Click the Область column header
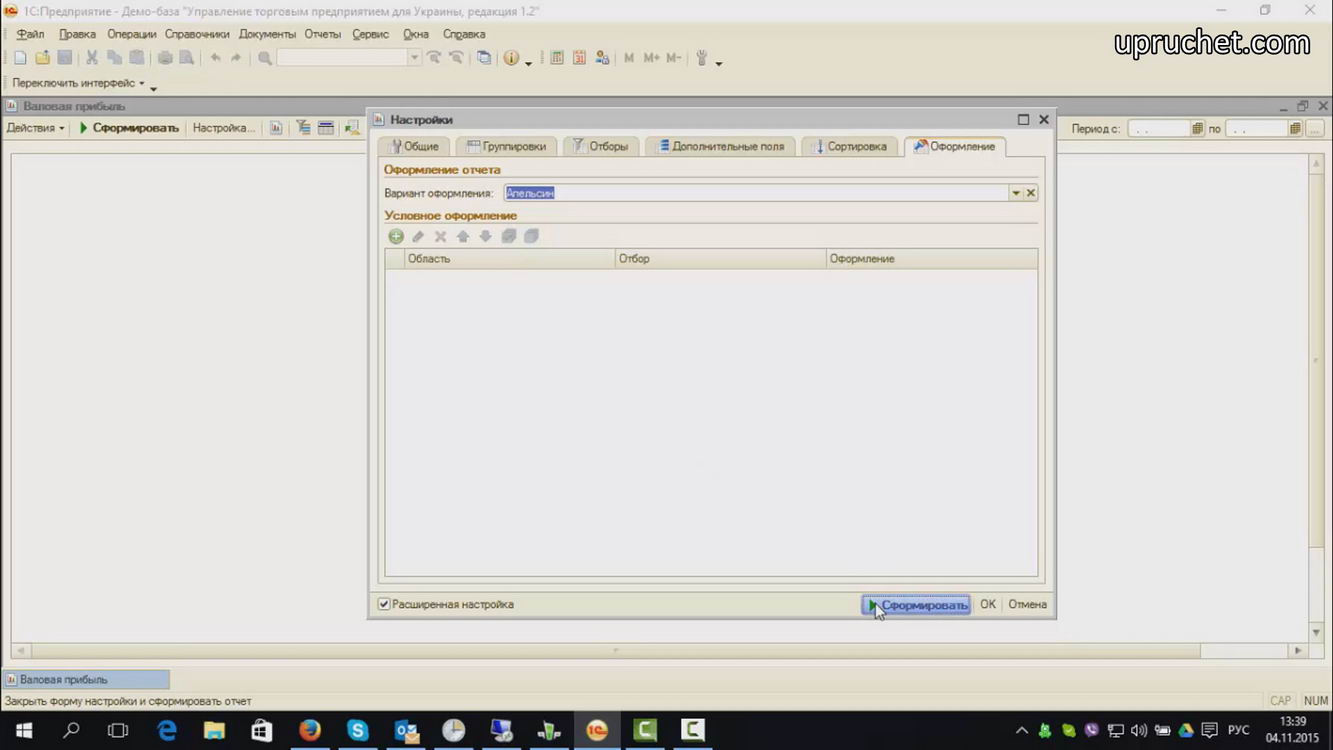1333x750 pixels. (x=510, y=259)
